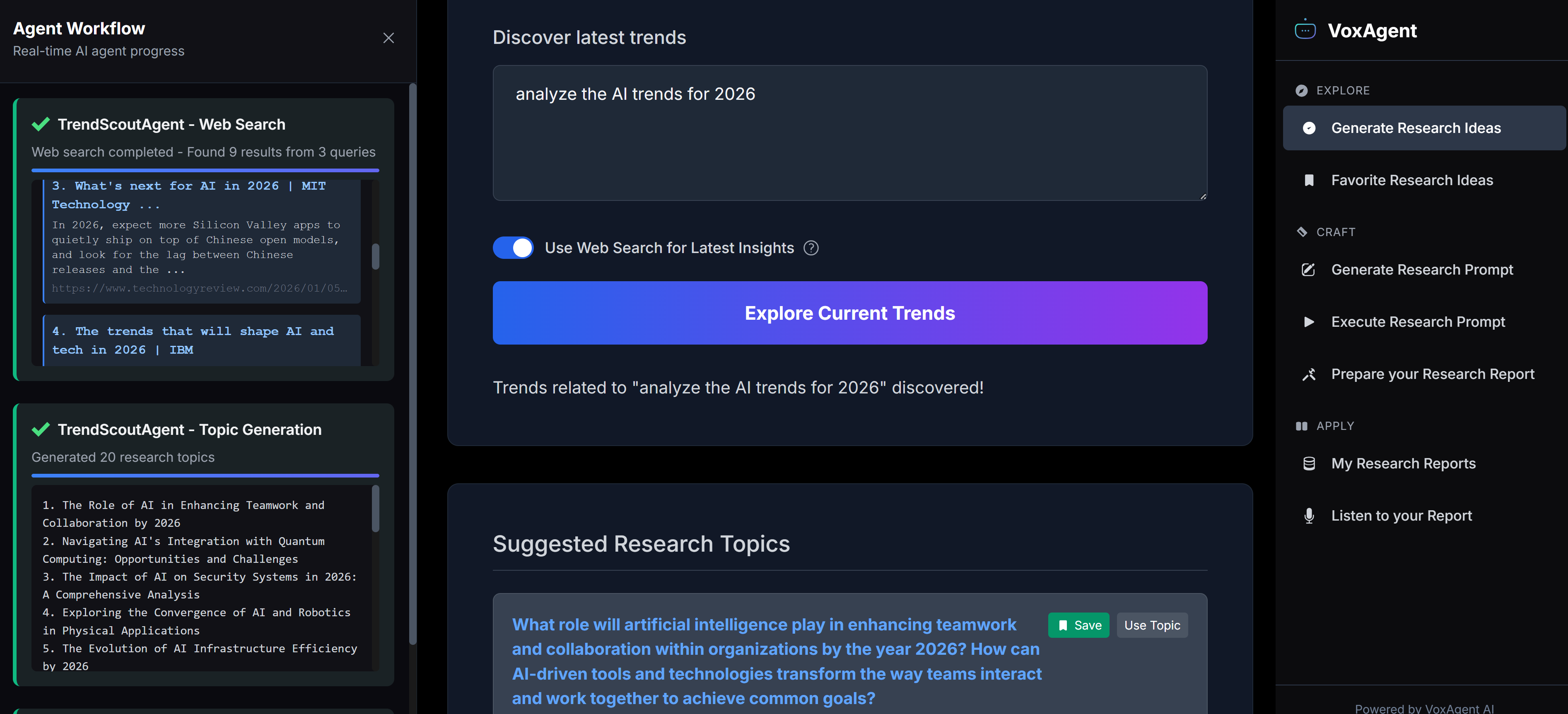Screen dimensions: 1568x714
Task: Click the web search results scrollbar thumb
Action: coord(376,256)
